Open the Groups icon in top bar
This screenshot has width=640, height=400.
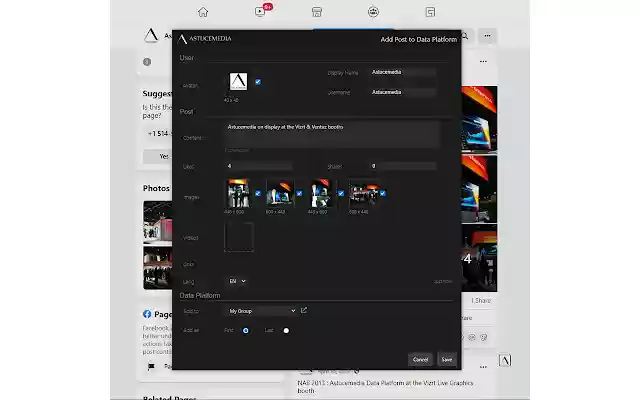point(373,12)
